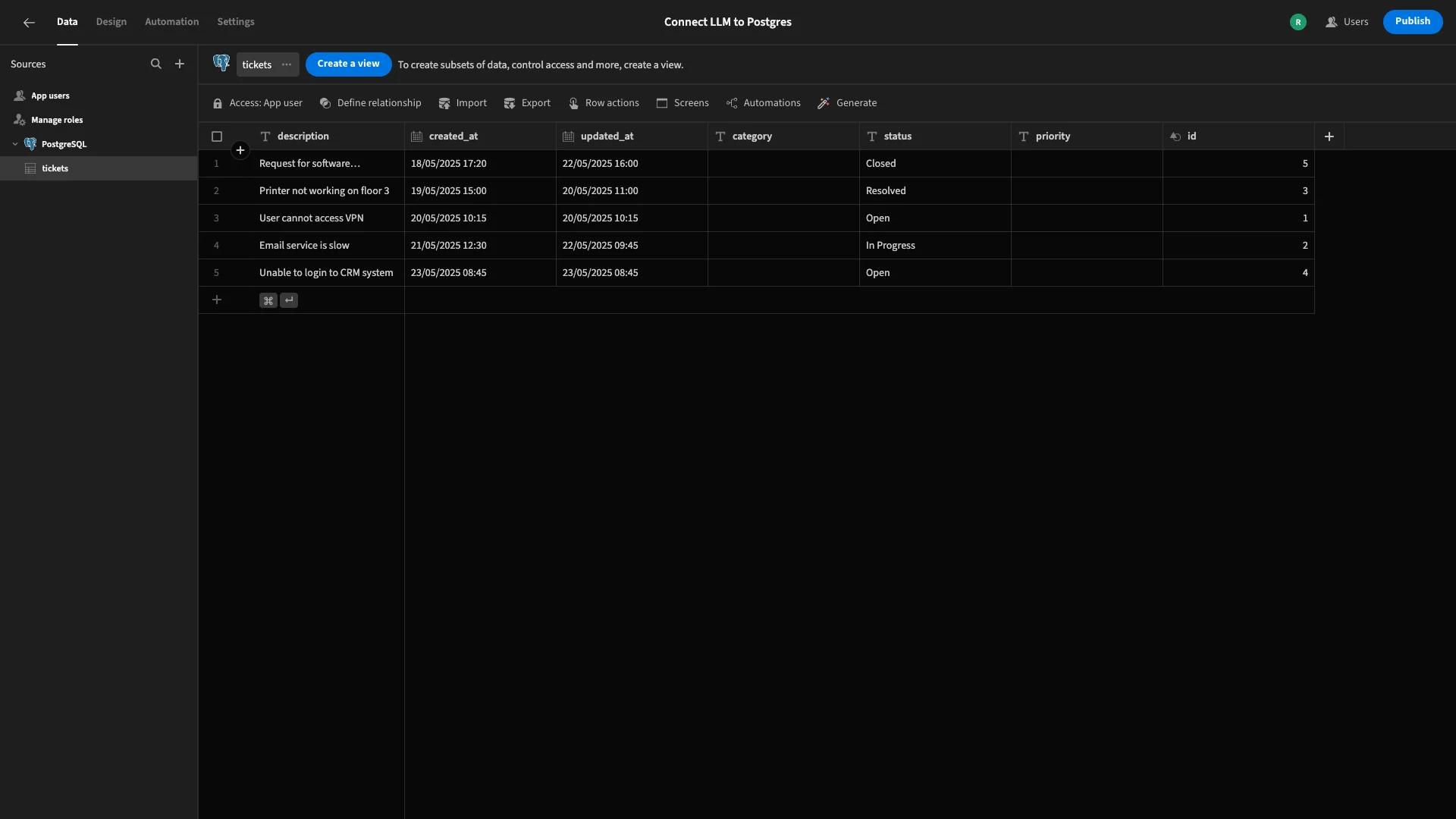Viewport: 1456px width, 819px height.
Task: Click the PostgreSQL elephant icon beside tickets tab
Action: 221,64
